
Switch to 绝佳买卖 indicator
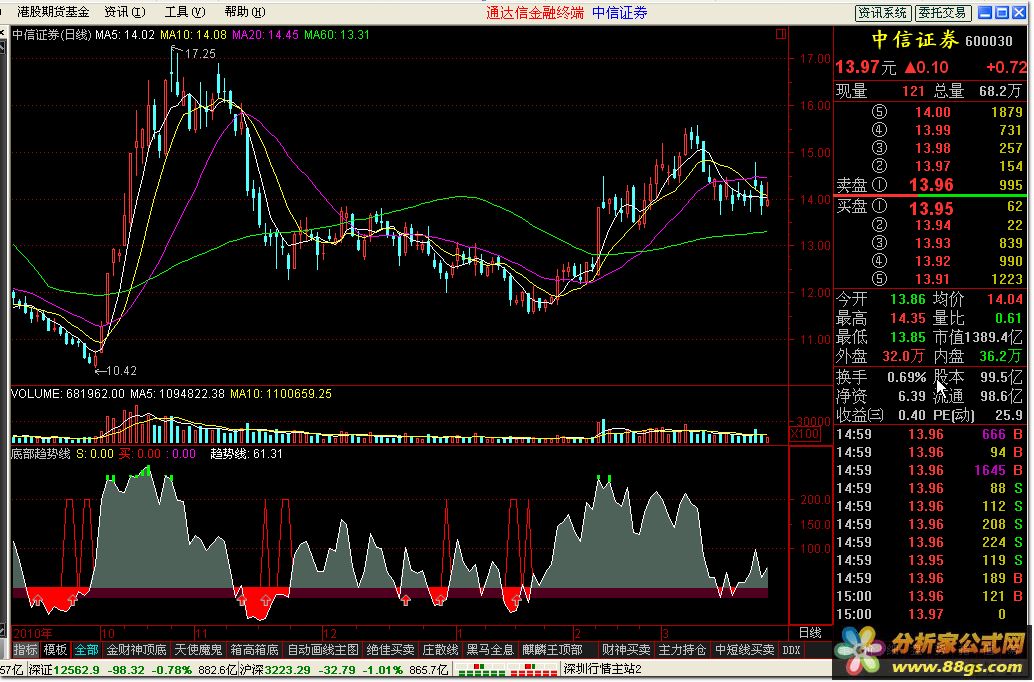390,650
